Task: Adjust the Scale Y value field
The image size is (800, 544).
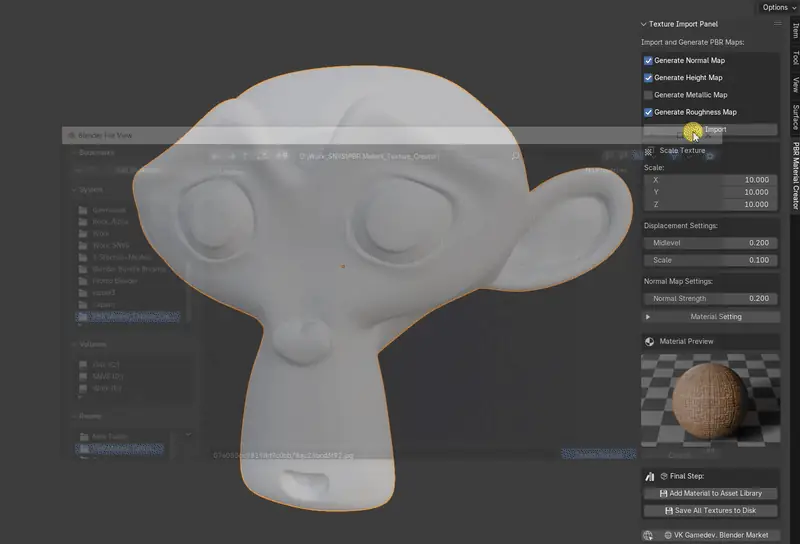Action: pos(710,192)
